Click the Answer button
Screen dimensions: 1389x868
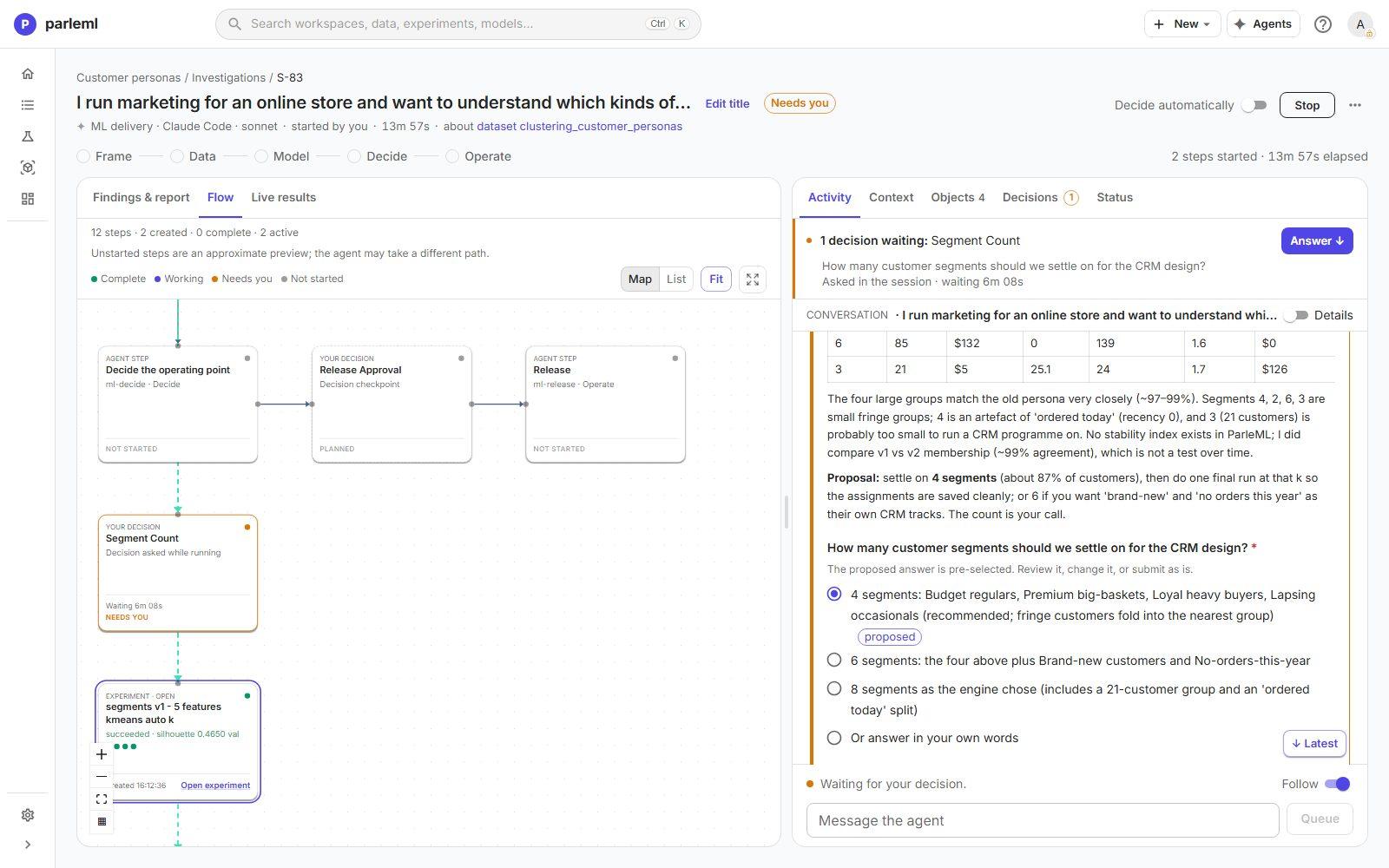pyautogui.click(x=1317, y=241)
